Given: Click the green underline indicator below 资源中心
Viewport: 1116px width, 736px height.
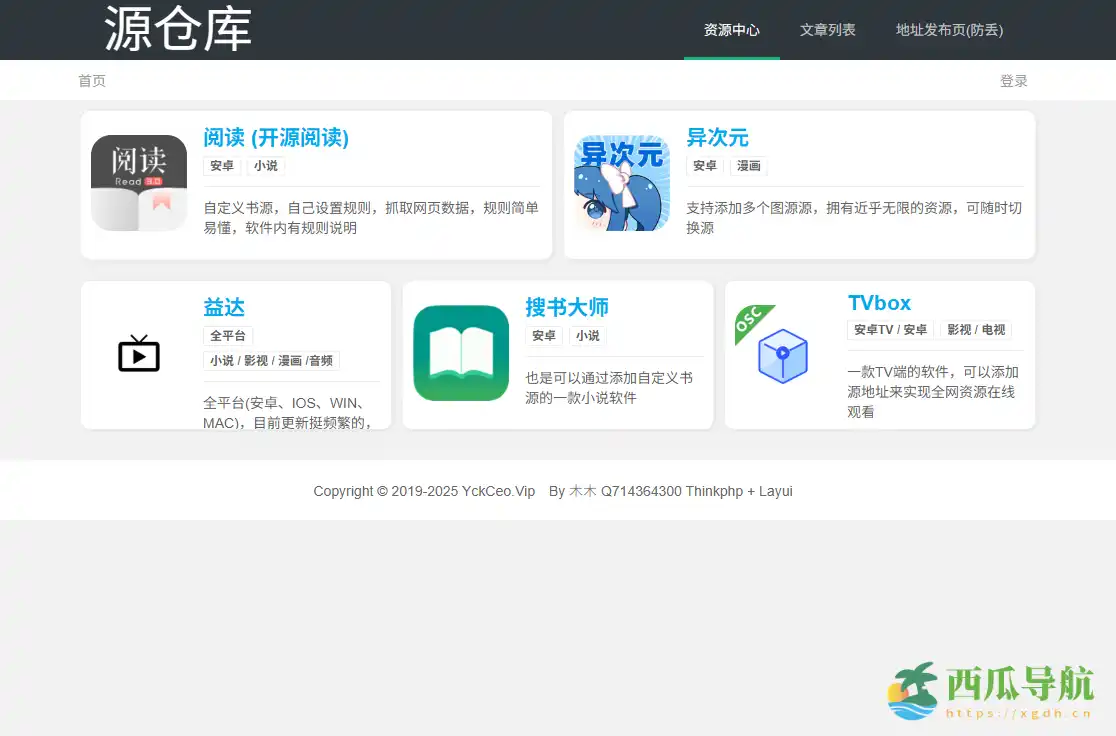Looking at the screenshot, I should (x=731, y=60).
